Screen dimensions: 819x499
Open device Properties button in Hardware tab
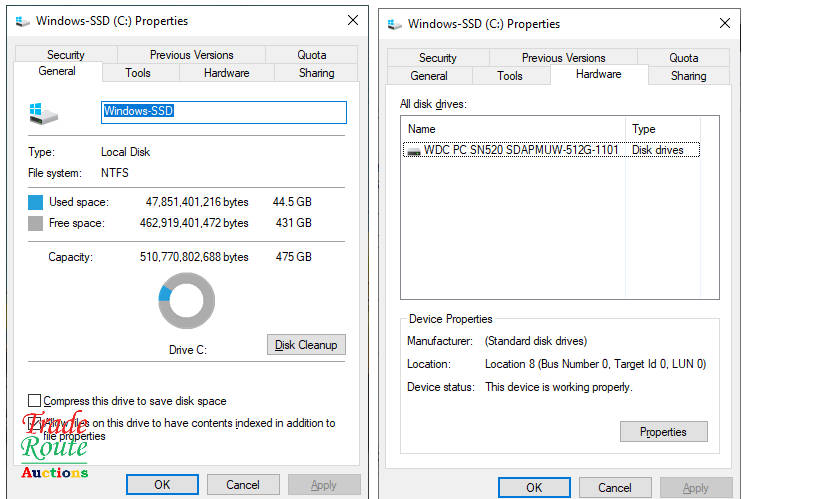pyautogui.click(x=663, y=432)
